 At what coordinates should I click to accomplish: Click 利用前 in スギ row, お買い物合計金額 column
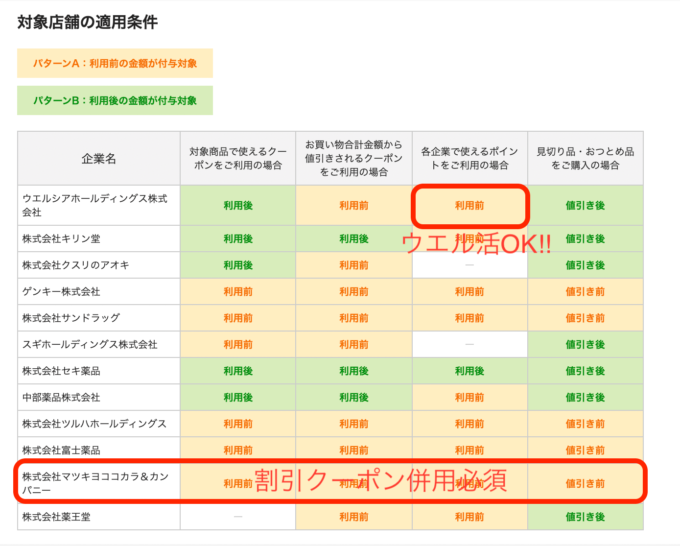coord(354,344)
